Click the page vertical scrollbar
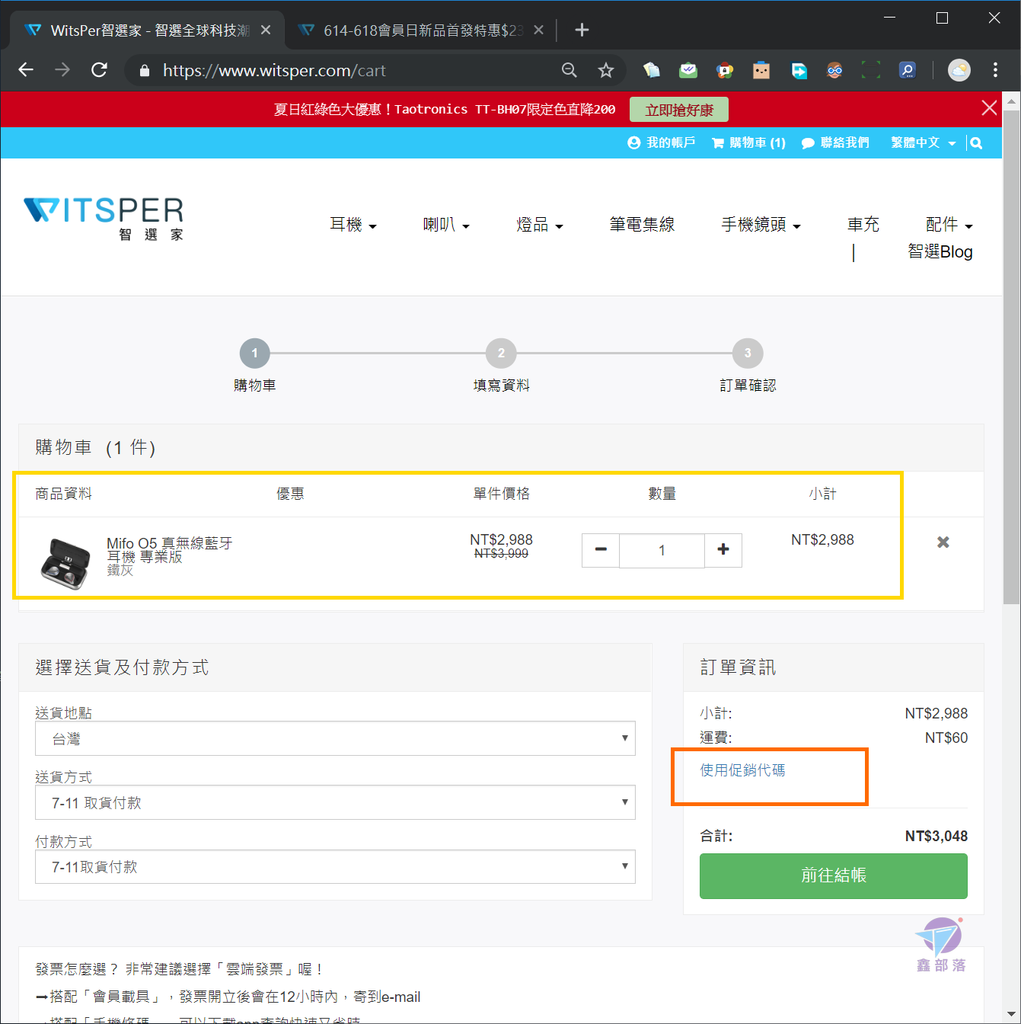1021x1024 pixels. 1011,358
